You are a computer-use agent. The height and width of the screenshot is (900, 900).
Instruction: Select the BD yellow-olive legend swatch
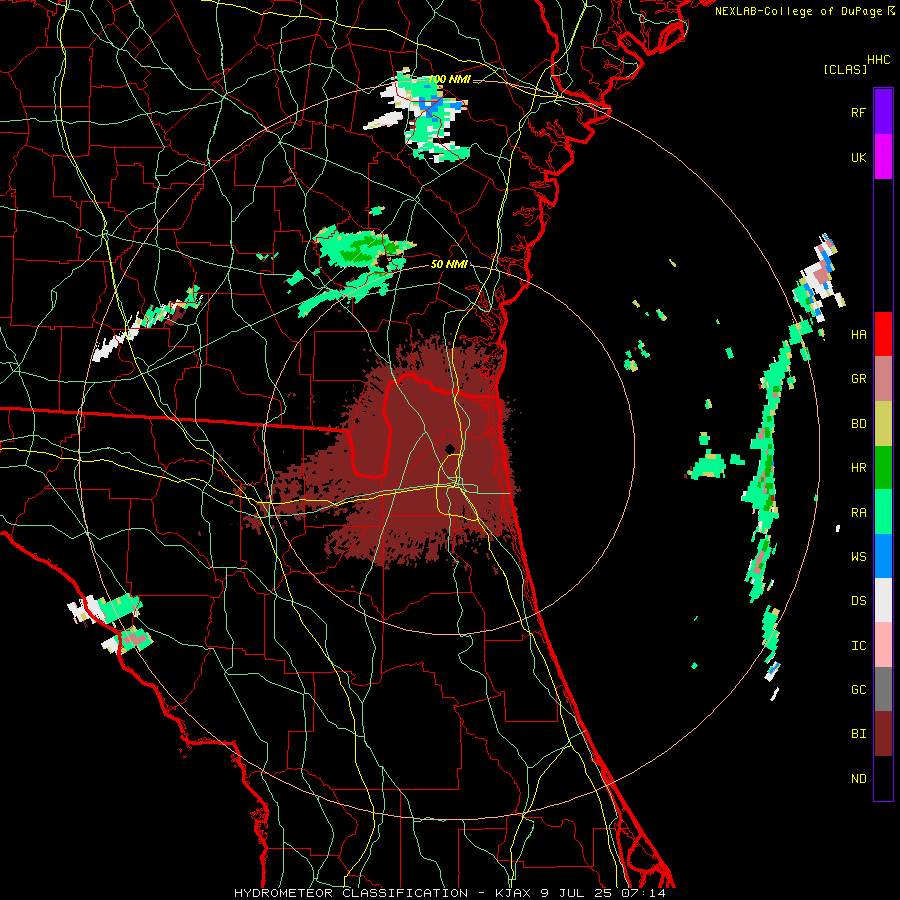pyautogui.click(x=883, y=424)
